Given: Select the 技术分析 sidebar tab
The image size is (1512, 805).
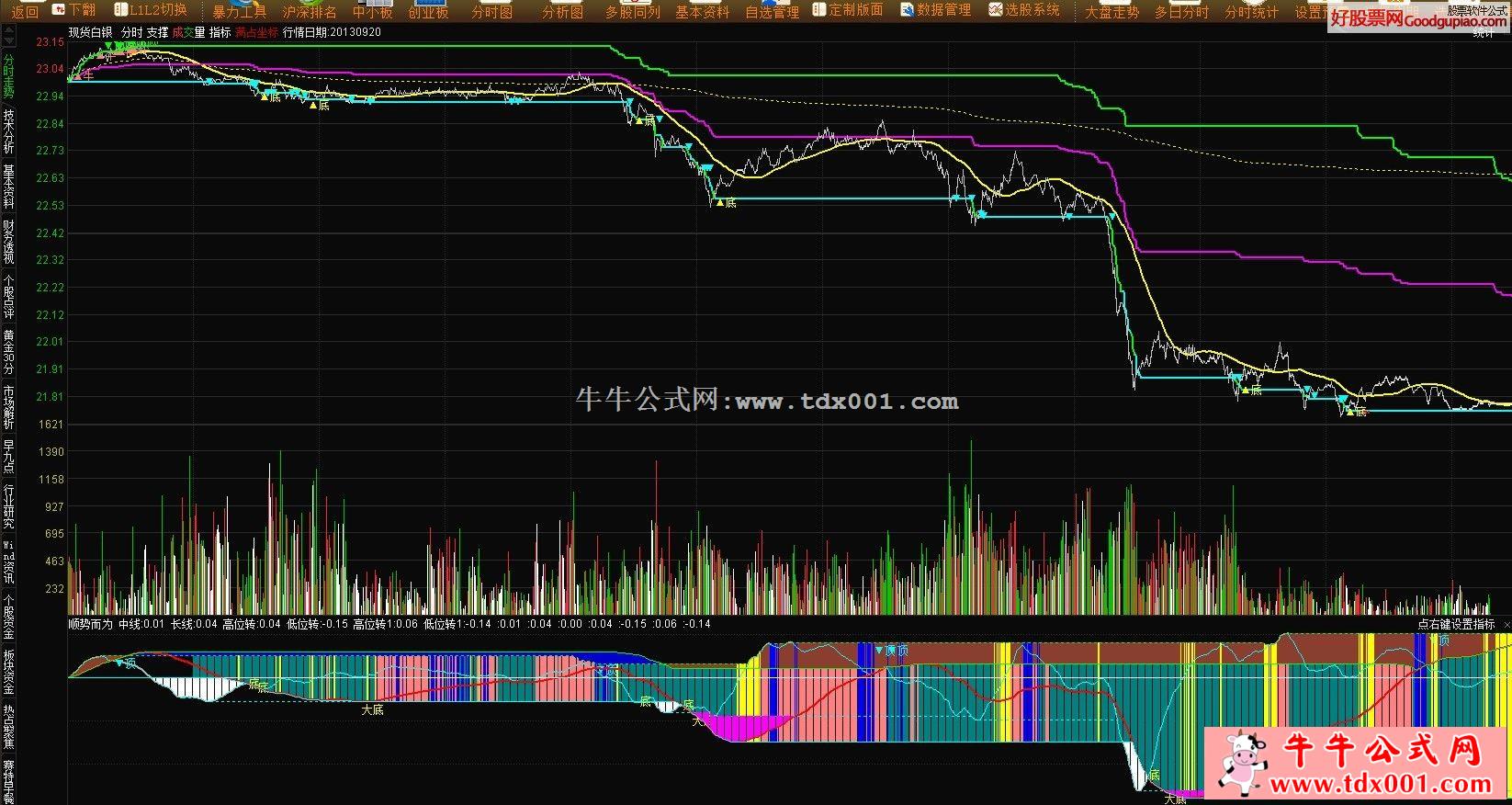Looking at the screenshot, I should 8,131.
